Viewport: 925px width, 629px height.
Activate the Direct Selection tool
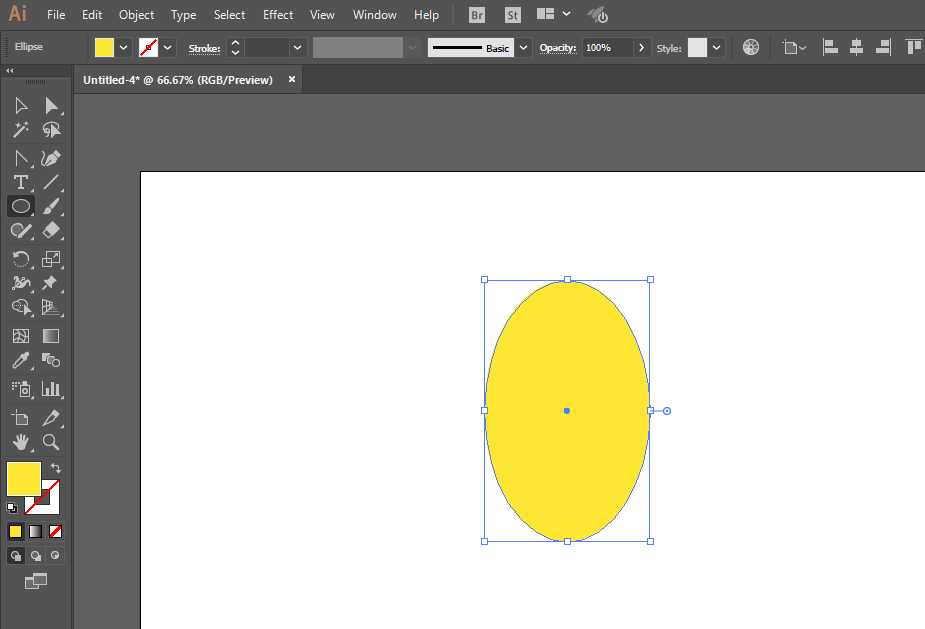pos(51,105)
